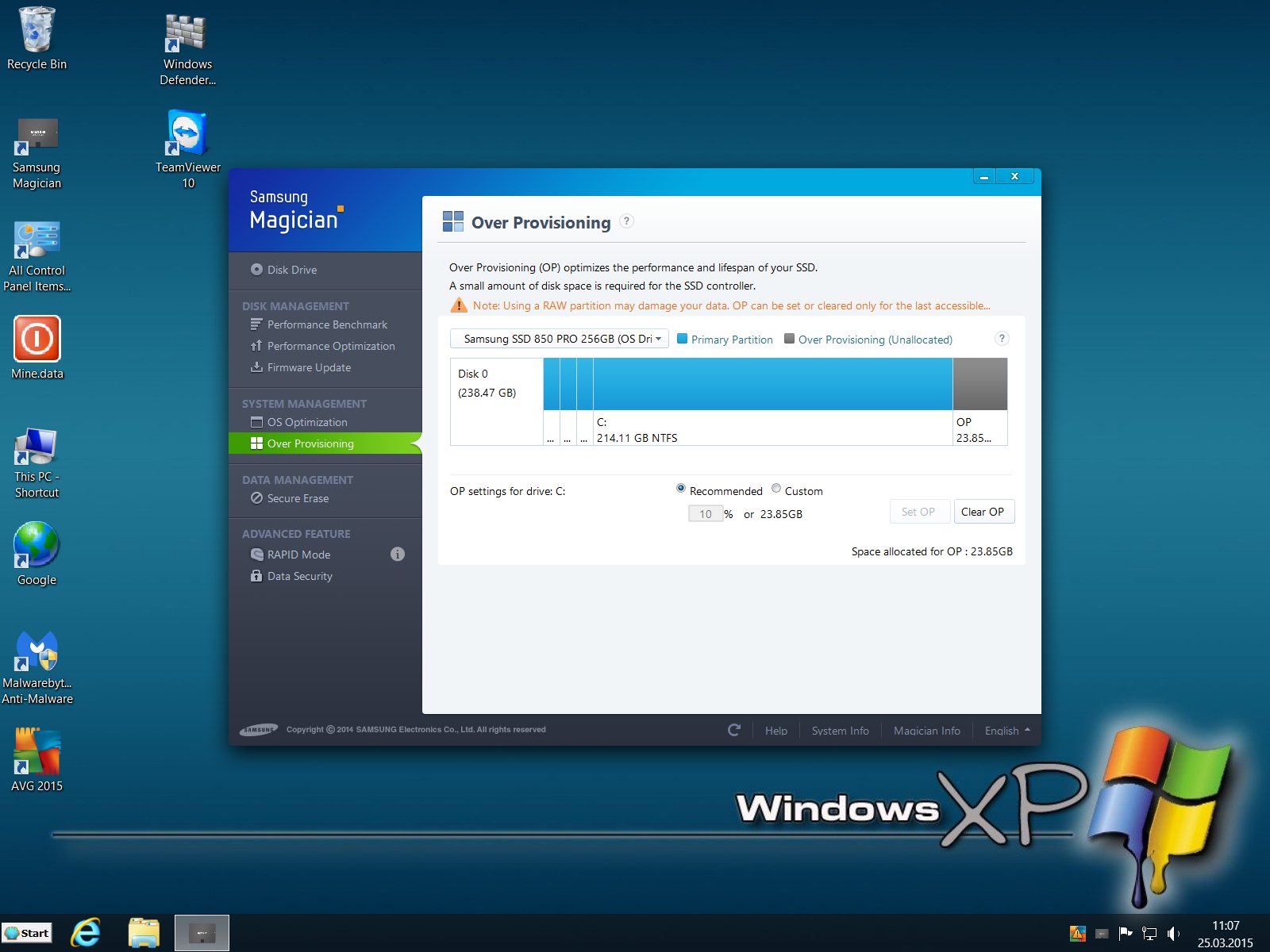Expand the English language selector

[1007, 731]
